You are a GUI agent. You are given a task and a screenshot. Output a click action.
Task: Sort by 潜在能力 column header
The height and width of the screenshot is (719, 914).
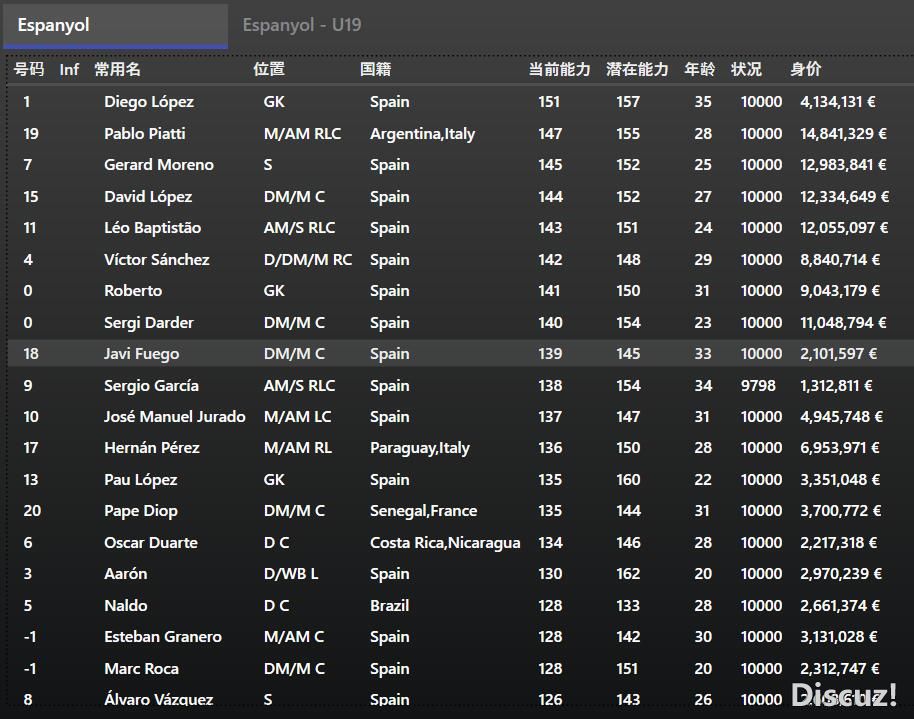(637, 69)
